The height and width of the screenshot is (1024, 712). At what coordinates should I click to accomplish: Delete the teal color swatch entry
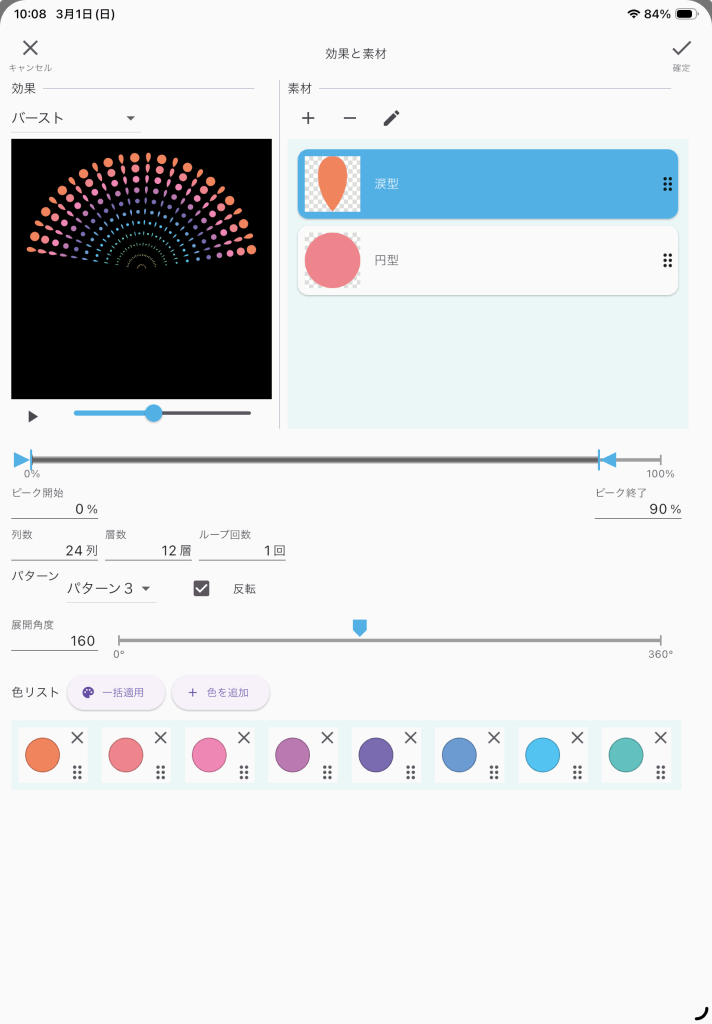click(x=660, y=737)
